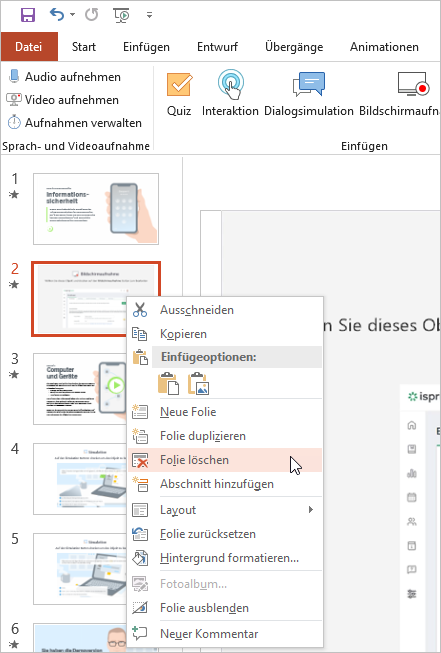Click Video aufnehmen in the ribbon

click(63, 100)
